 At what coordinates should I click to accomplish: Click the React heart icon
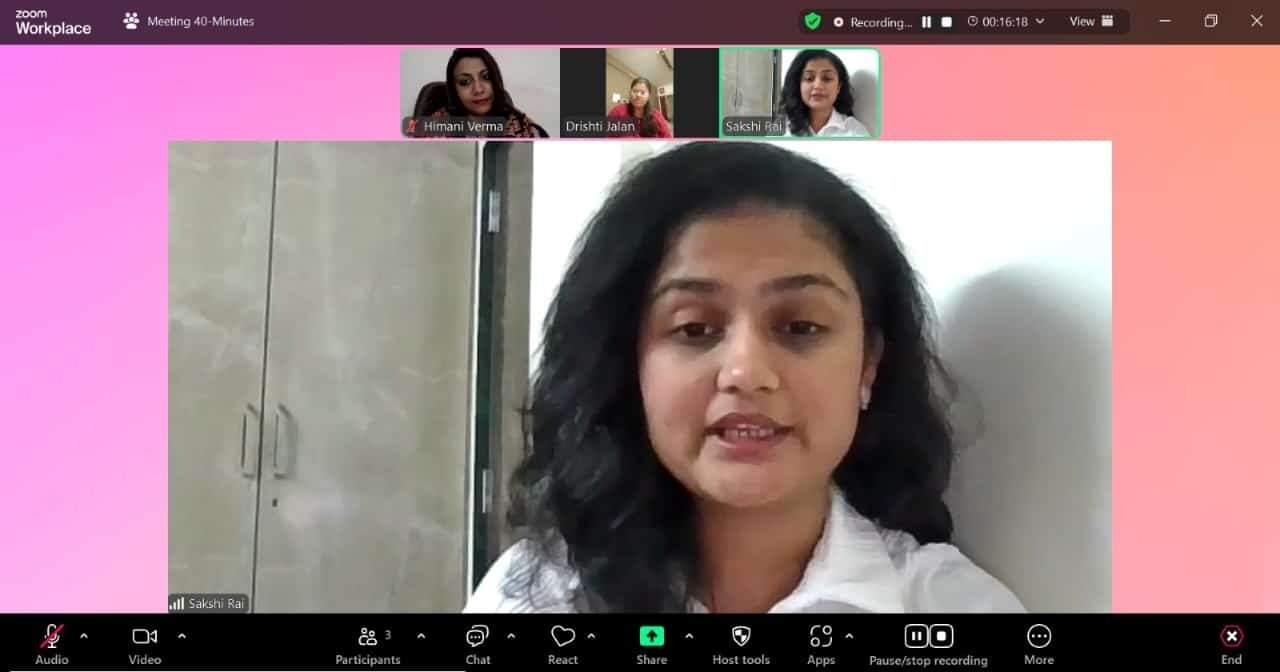(x=563, y=637)
